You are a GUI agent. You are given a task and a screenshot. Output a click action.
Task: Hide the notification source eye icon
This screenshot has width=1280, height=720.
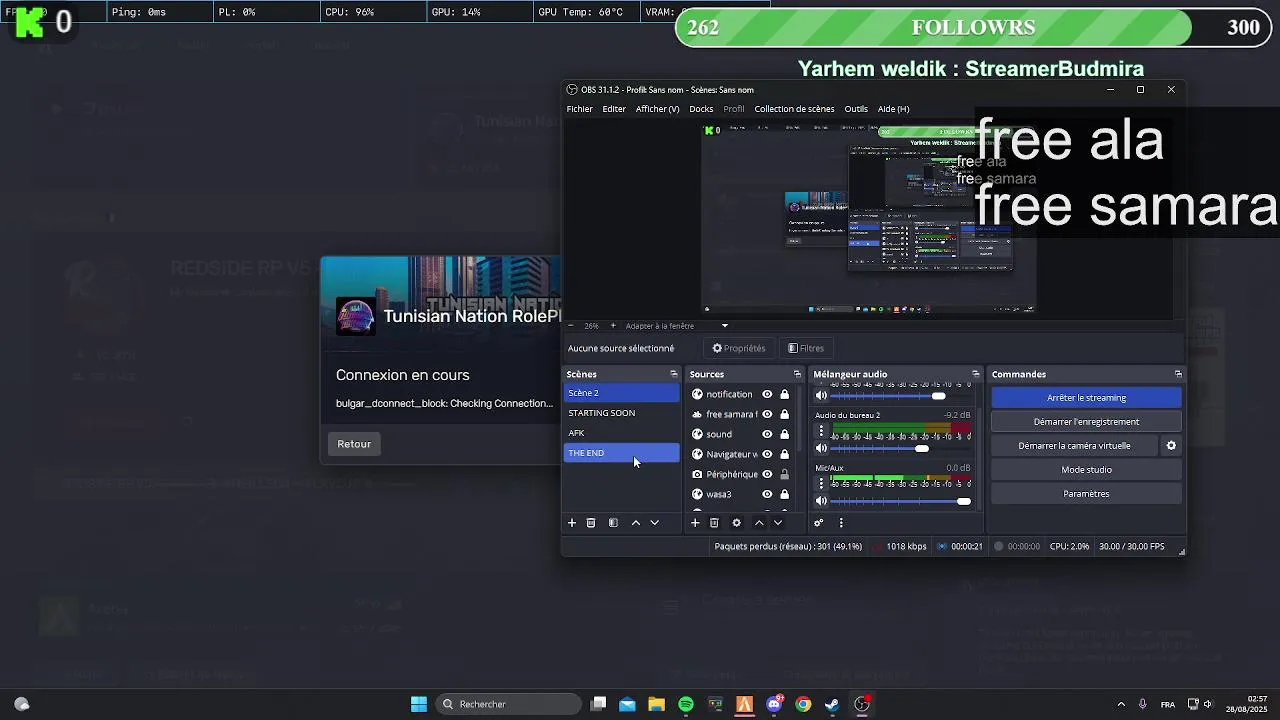pos(767,394)
